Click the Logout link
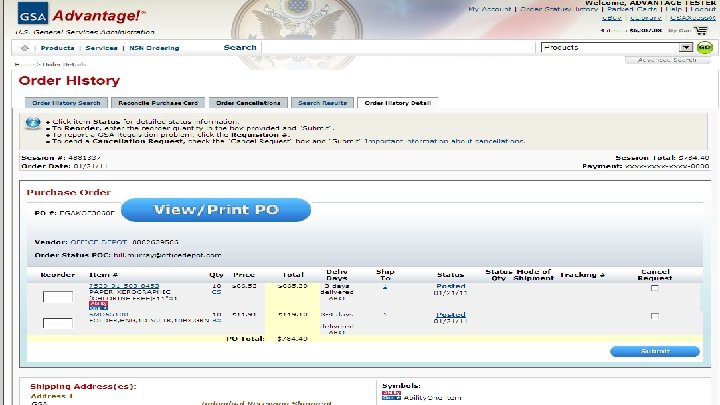This screenshot has width=720, height=405. pos(703,9)
